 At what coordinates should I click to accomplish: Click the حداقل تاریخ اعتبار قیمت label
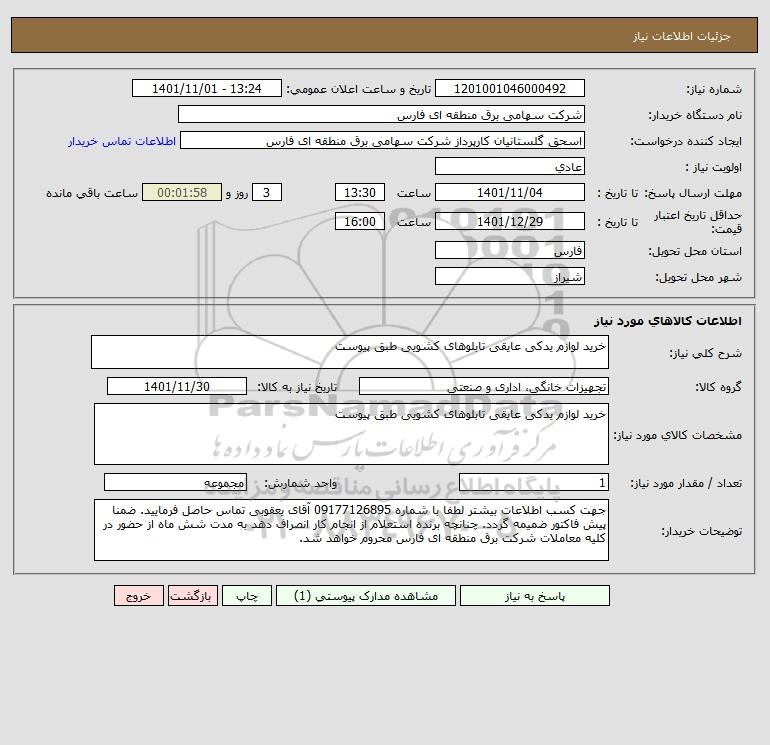click(x=698, y=222)
